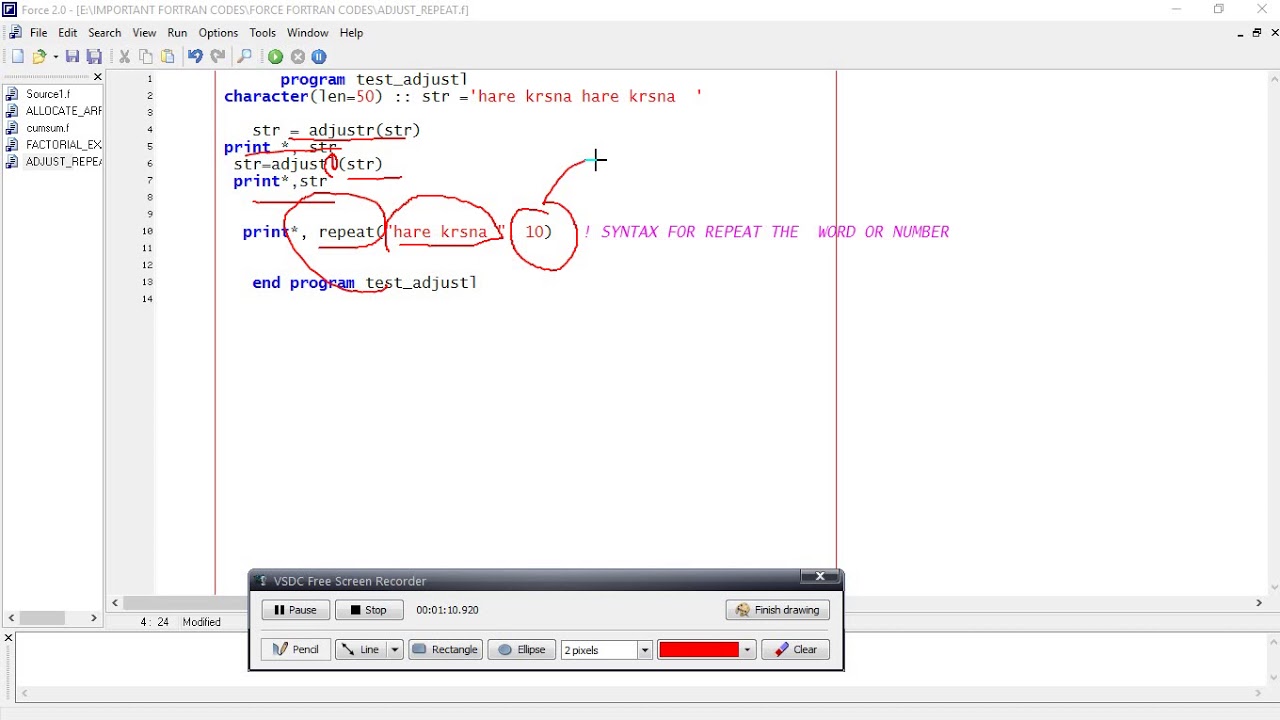Pause the VSDC screen recording
1280x720 pixels.
295,610
